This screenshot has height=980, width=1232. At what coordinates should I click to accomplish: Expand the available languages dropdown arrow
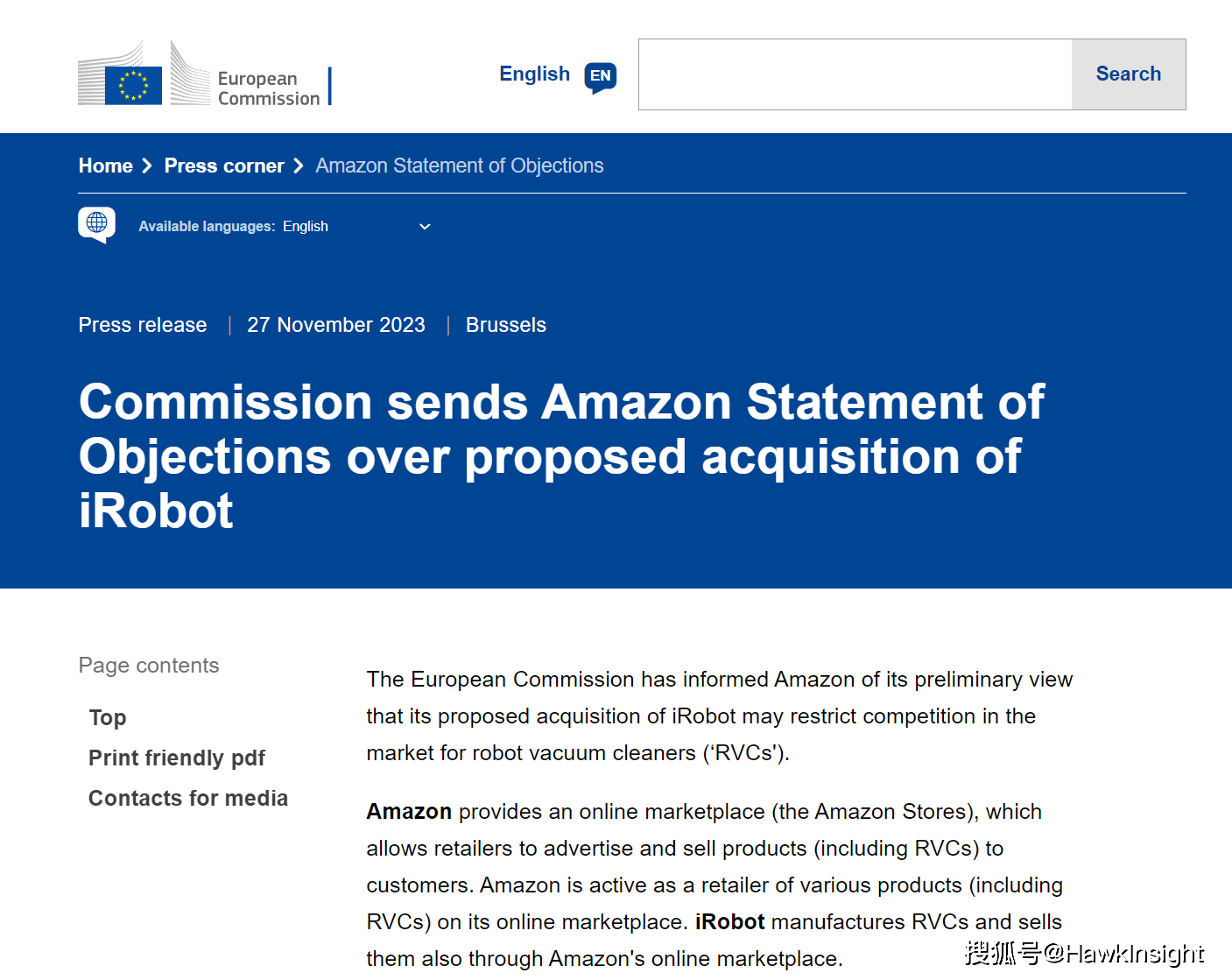pyautogui.click(x=425, y=227)
